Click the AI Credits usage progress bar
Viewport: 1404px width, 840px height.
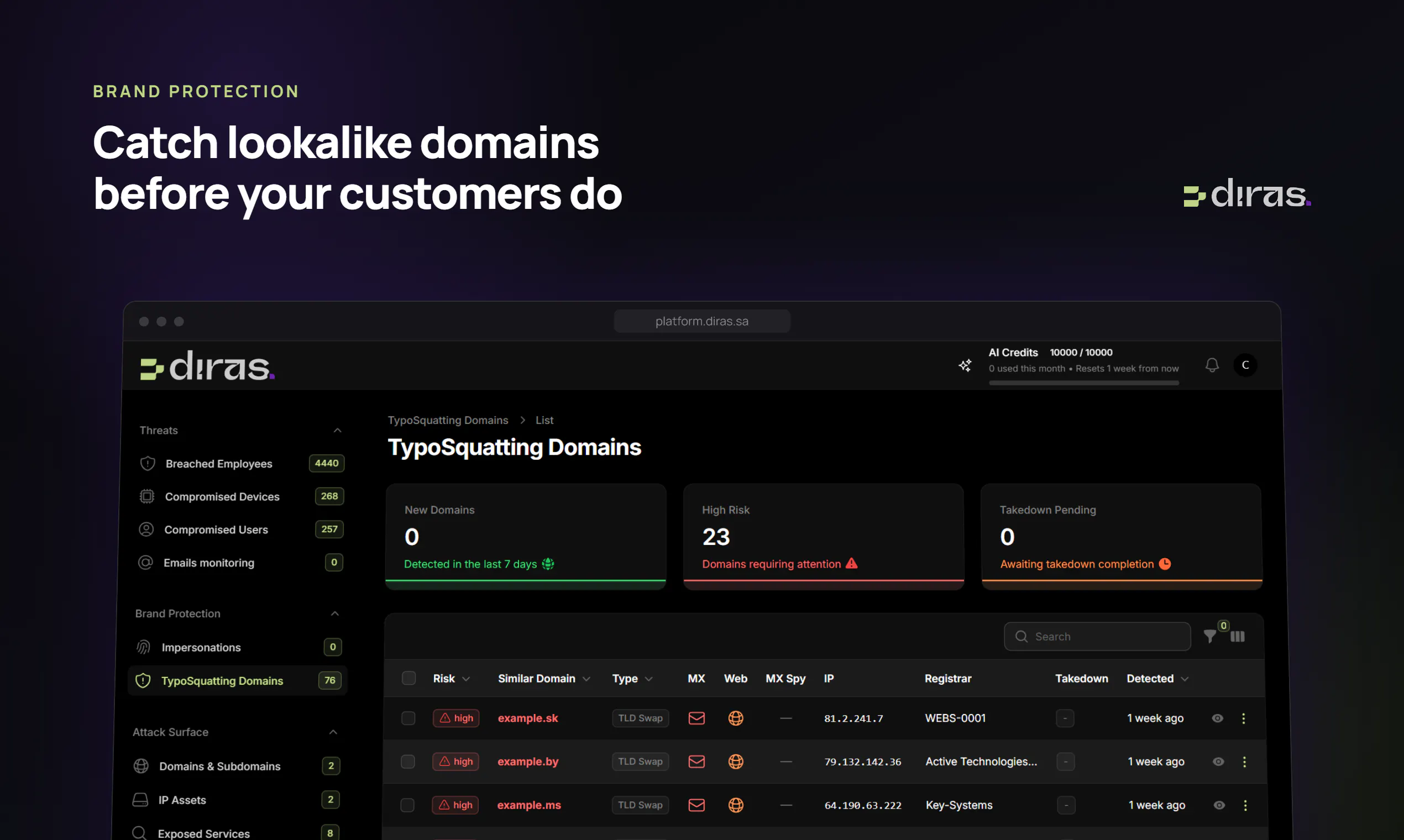1083,383
